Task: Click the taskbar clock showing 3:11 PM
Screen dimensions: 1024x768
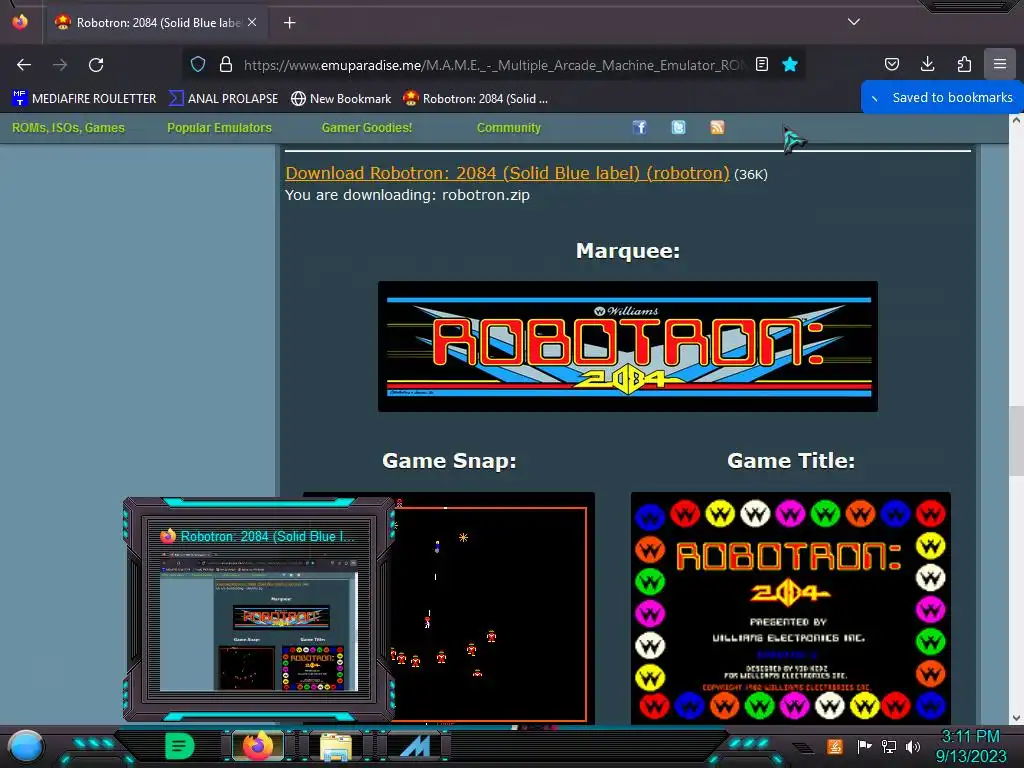Action: (x=971, y=746)
